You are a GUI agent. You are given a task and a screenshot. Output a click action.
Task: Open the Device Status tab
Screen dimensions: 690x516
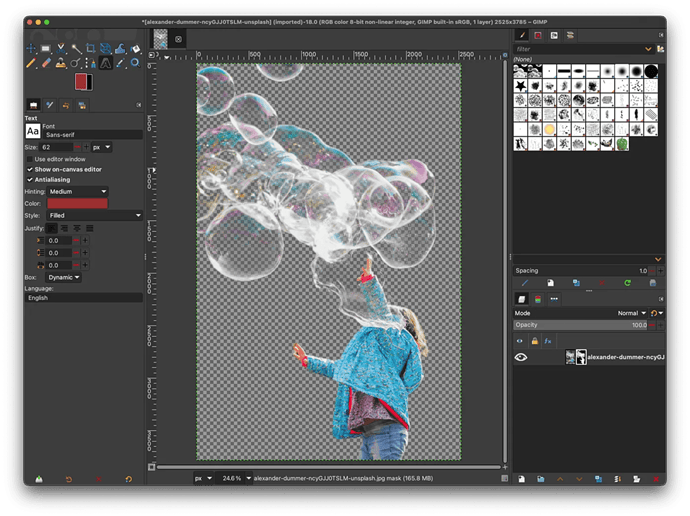(50, 105)
